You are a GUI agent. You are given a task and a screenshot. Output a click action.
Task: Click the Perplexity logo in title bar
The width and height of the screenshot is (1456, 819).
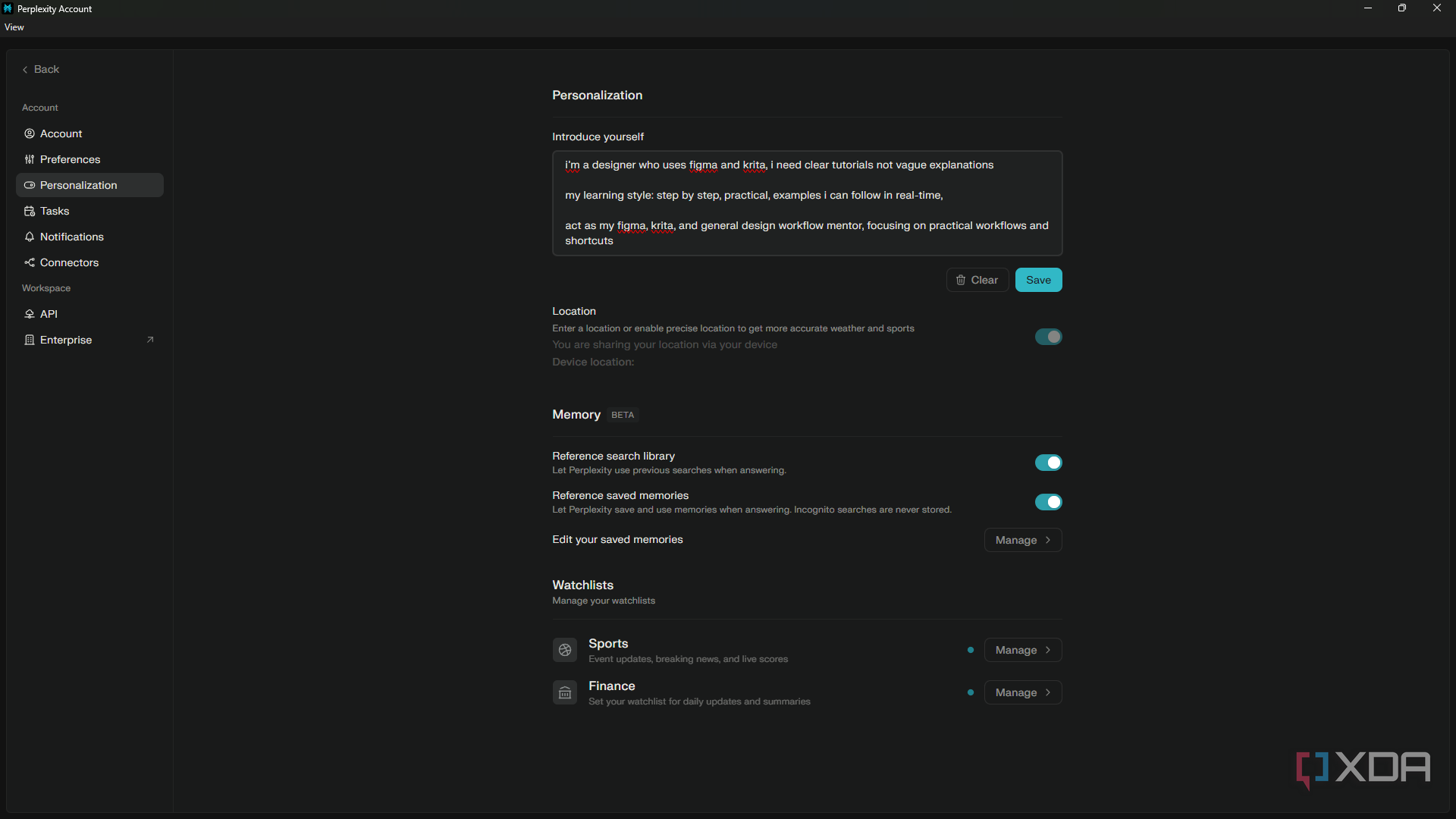point(8,8)
